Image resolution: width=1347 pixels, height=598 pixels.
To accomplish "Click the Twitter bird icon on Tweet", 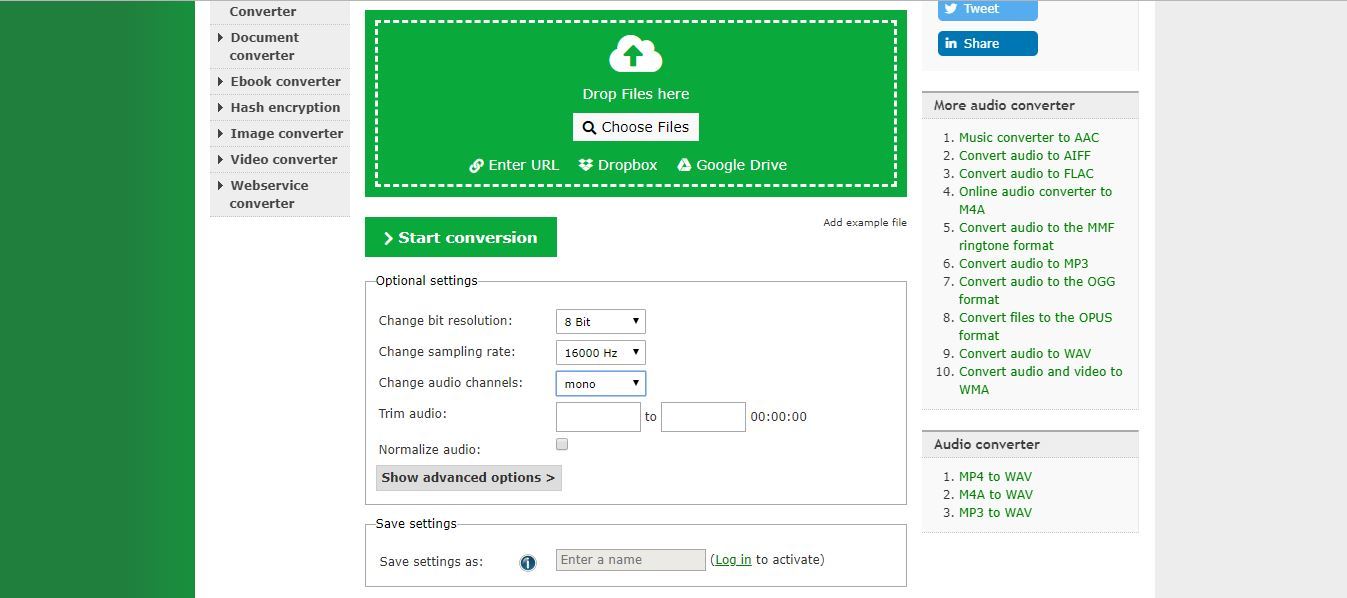I will click(951, 9).
